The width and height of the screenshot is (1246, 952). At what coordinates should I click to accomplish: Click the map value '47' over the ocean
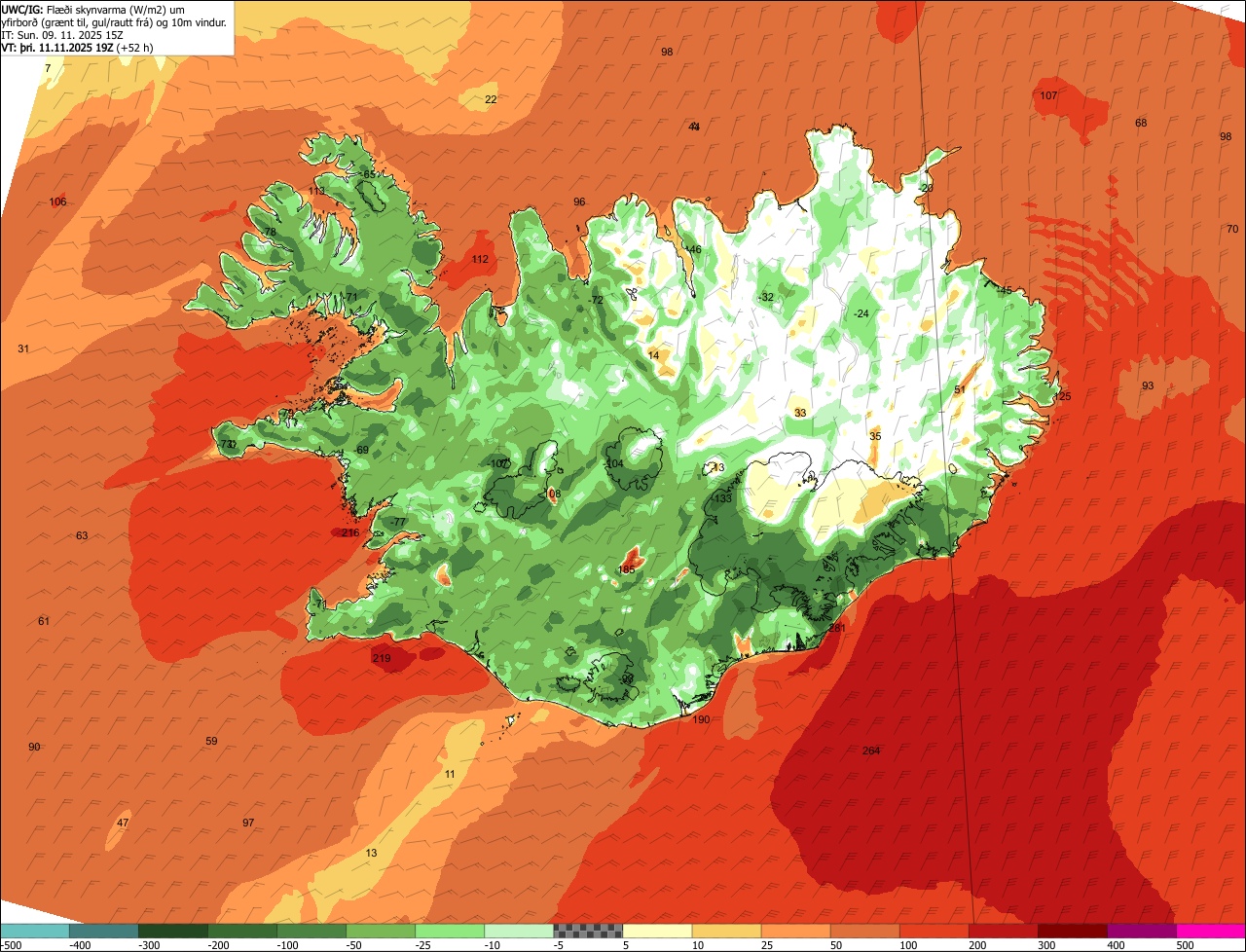[x=123, y=823]
